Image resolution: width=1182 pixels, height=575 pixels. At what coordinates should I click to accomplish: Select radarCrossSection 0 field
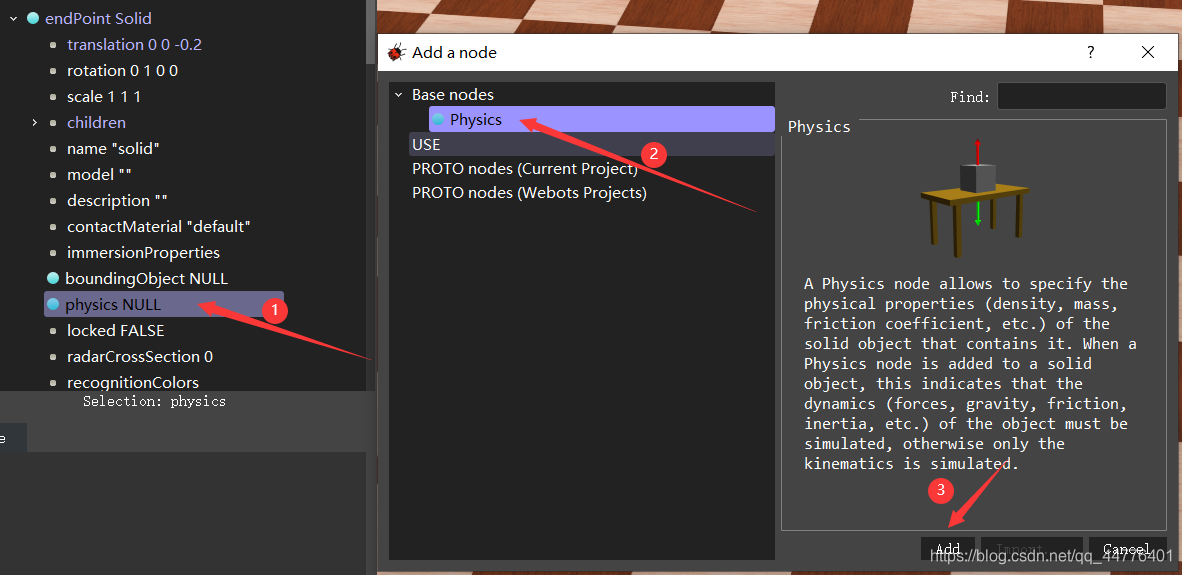(139, 356)
